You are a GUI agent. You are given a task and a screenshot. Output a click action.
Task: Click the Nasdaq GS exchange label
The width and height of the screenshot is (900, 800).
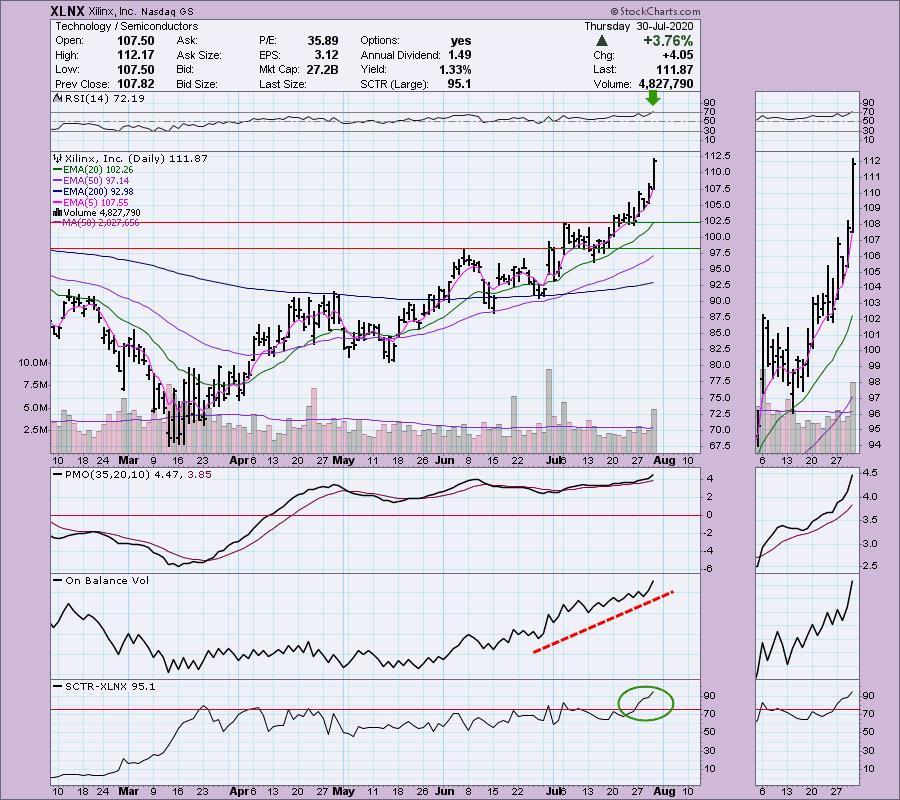168,11
